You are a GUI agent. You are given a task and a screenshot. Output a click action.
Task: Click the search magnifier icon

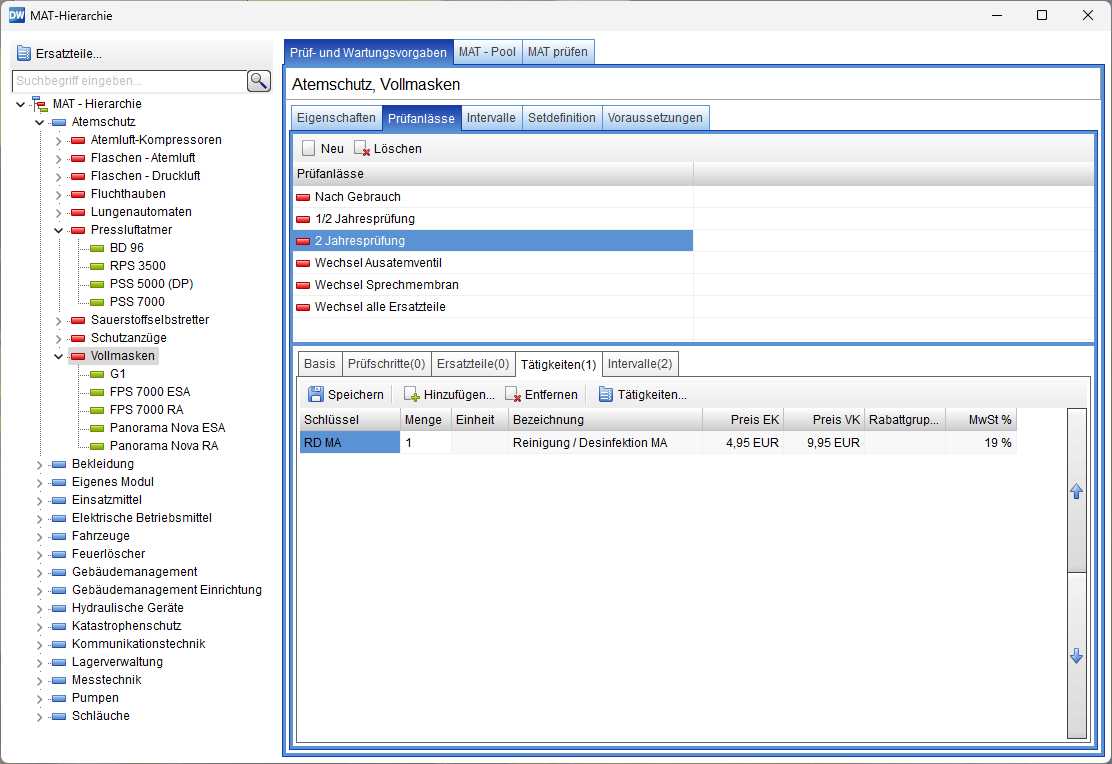point(259,81)
